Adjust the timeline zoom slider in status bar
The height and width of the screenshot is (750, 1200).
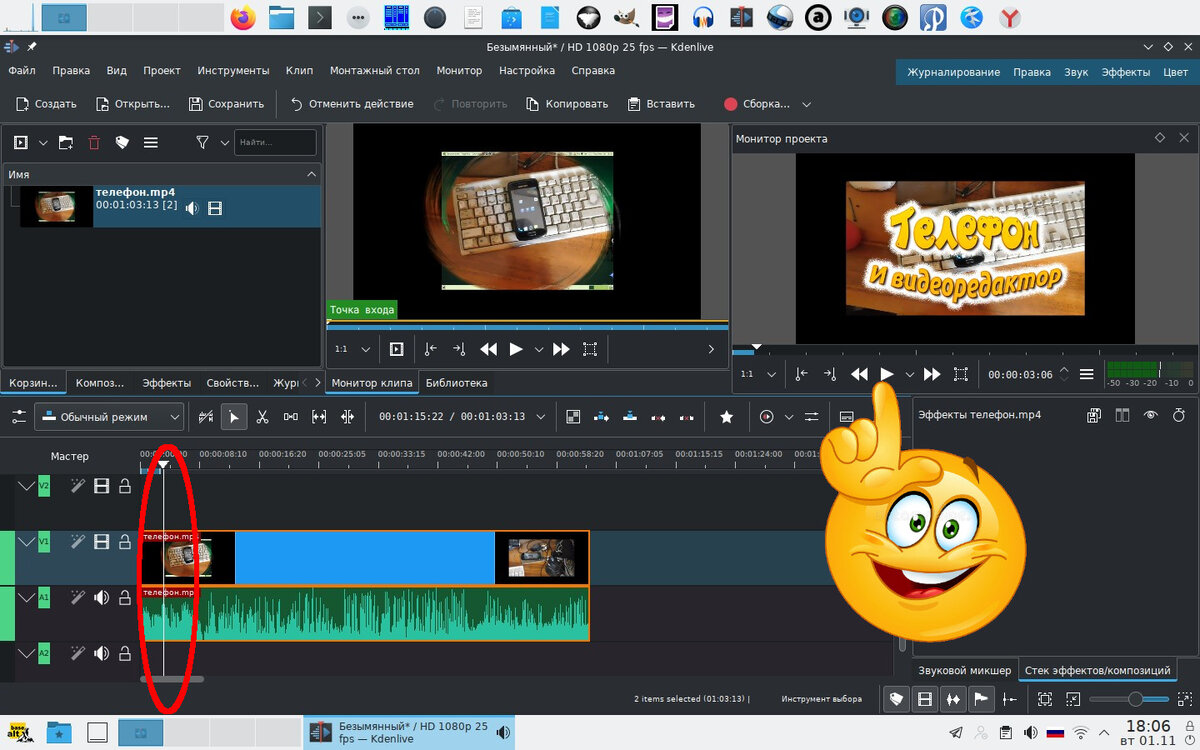click(1129, 700)
